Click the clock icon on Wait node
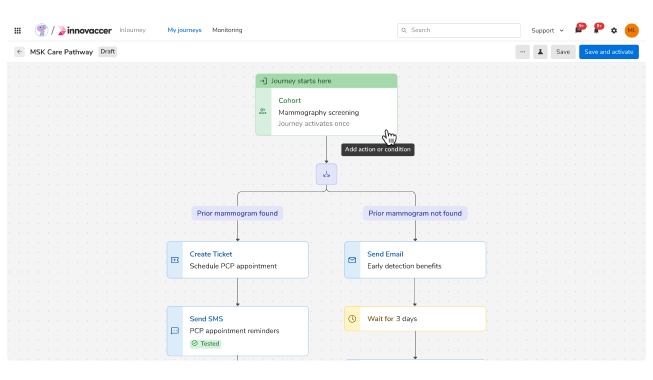653x380 pixels. tap(352, 319)
